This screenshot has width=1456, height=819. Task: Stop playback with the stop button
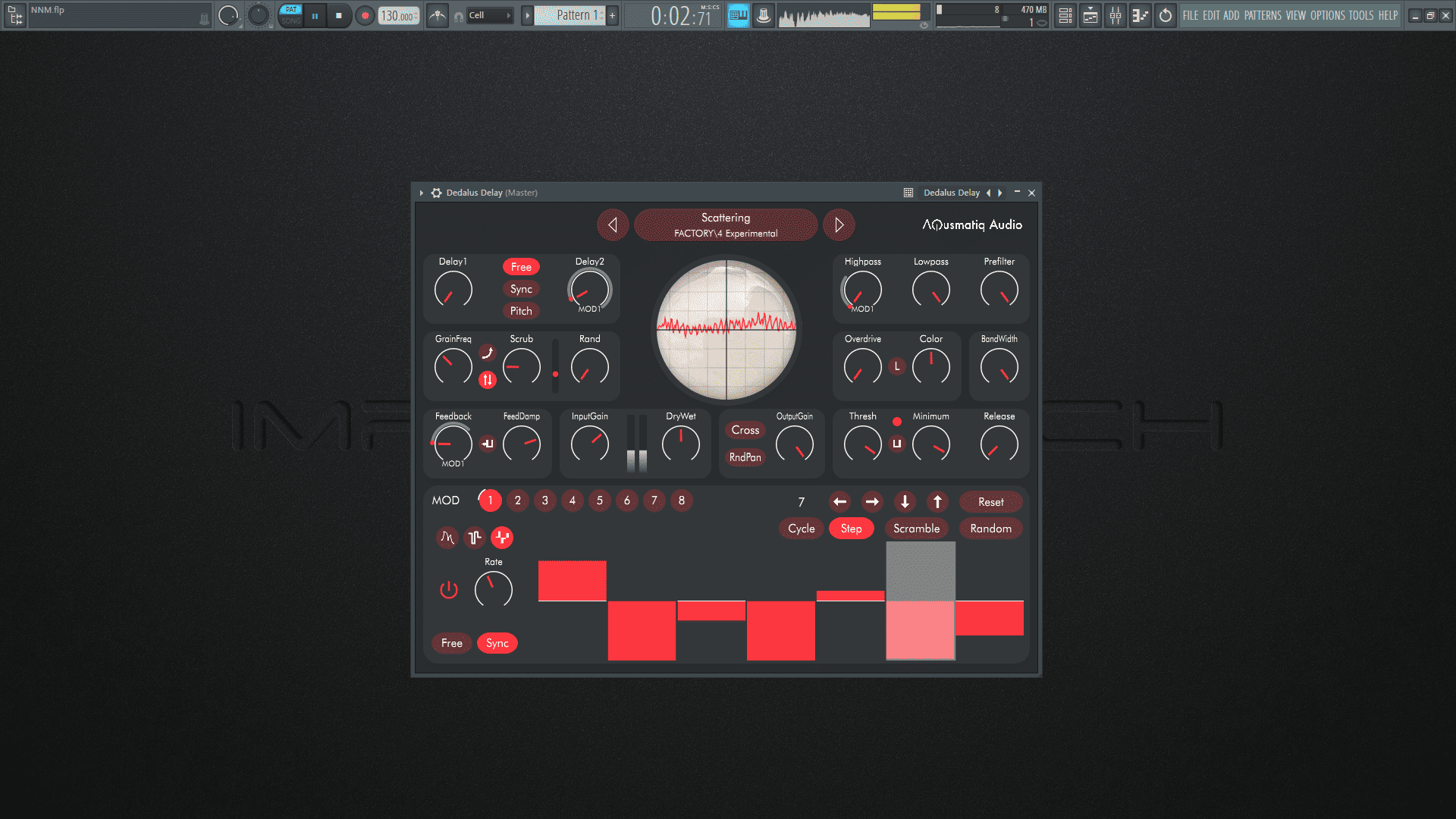(x=338, y=15)
